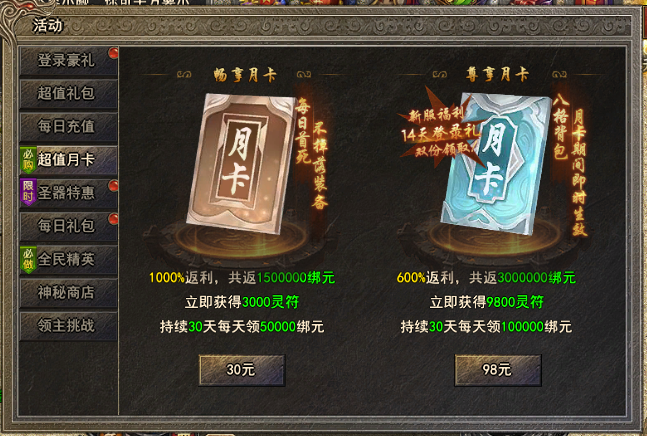Image resolution: width=647 pixels, height=436 pixels.
Task: Click the brown 畅享月卡 card image
Action: tap(241, 163)
